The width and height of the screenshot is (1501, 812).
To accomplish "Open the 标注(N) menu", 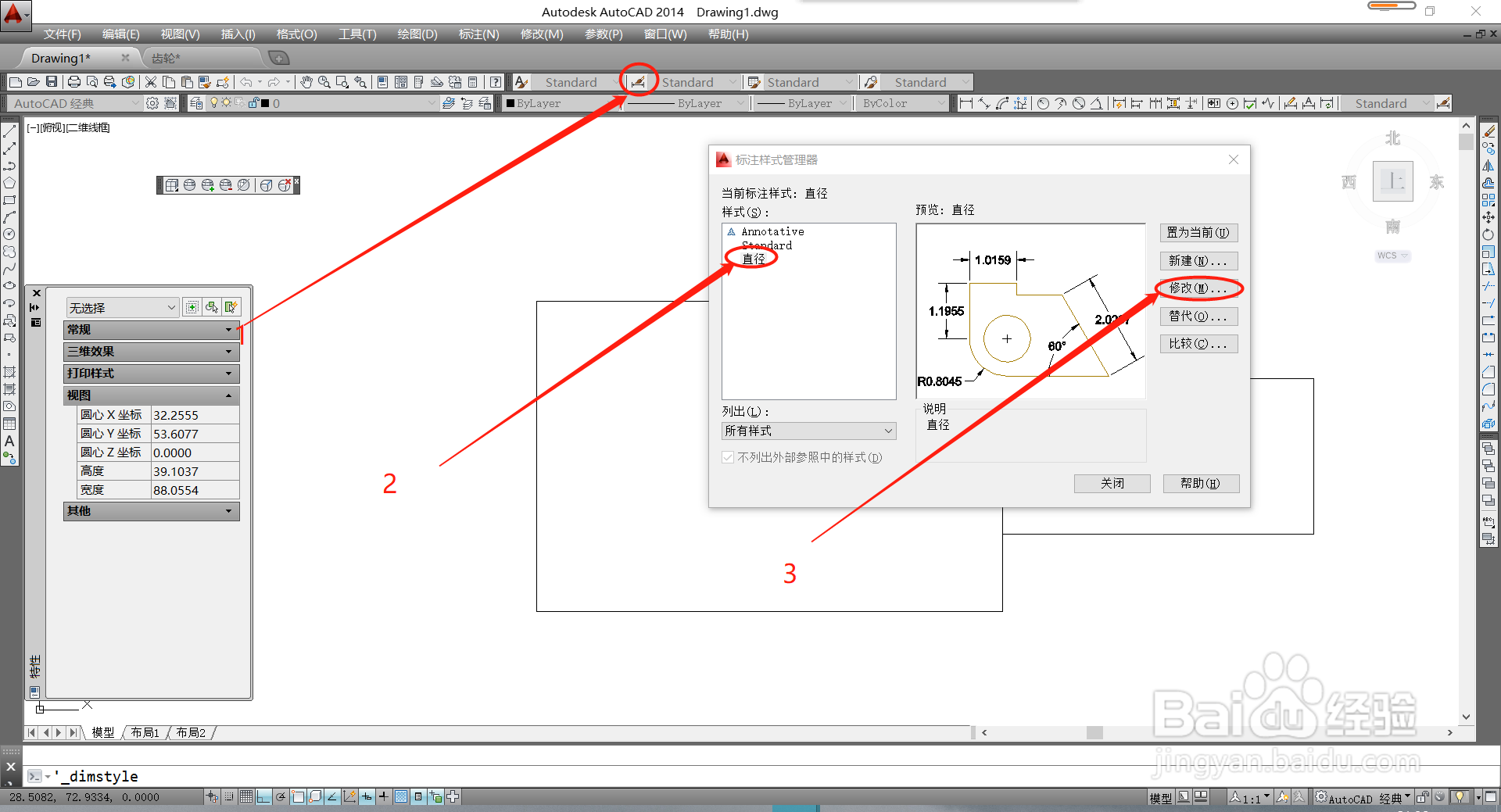I will click(x=478, y=34).
